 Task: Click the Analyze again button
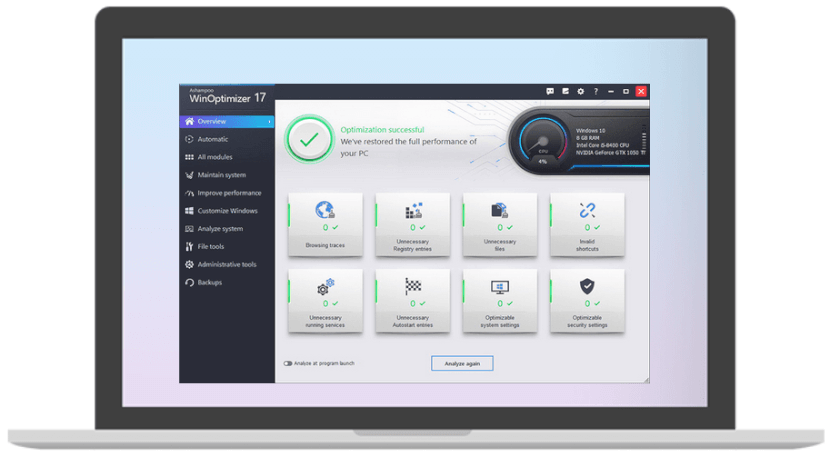pyautogui.click(x=462, y=363)
